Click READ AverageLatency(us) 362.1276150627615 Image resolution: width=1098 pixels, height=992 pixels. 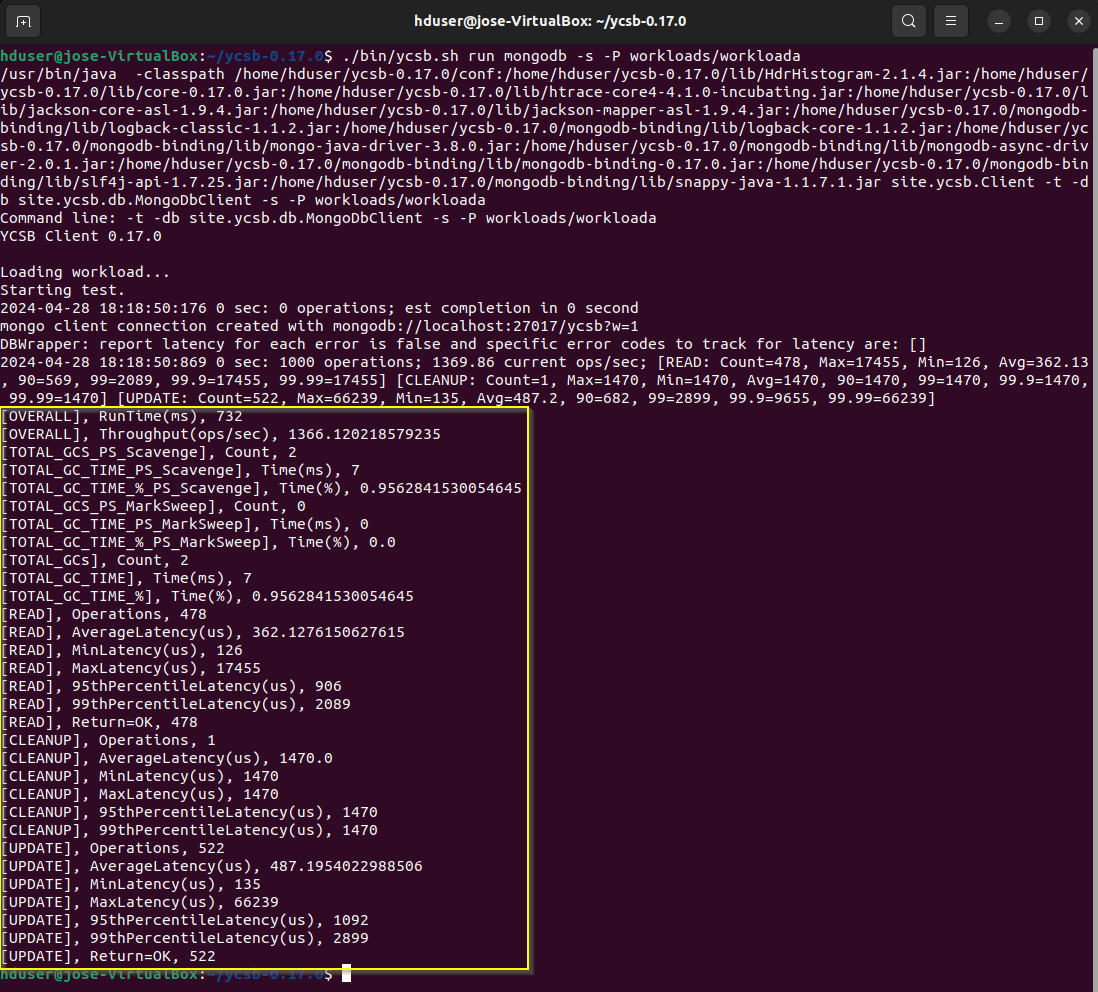pos(202,632)
